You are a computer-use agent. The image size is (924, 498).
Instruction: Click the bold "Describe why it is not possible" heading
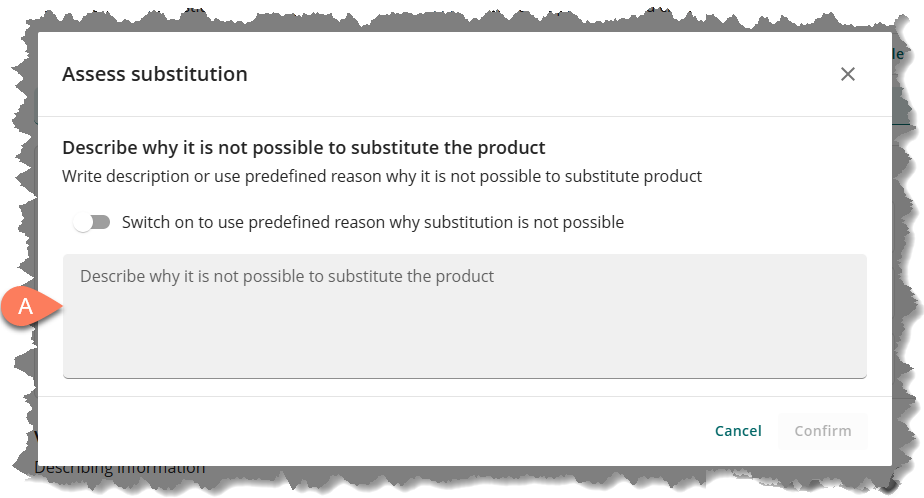[303, 148]
